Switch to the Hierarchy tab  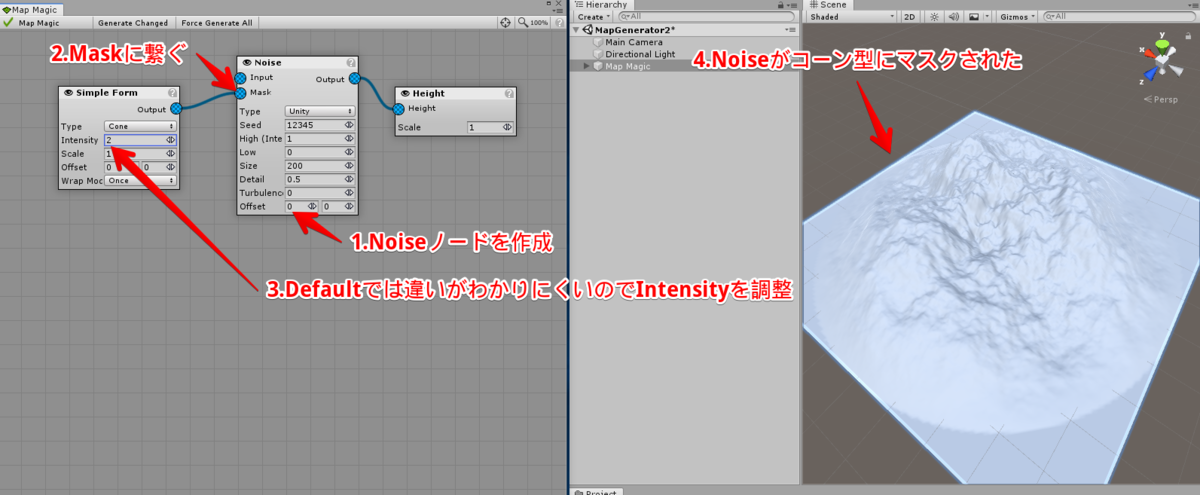[600, 5]
